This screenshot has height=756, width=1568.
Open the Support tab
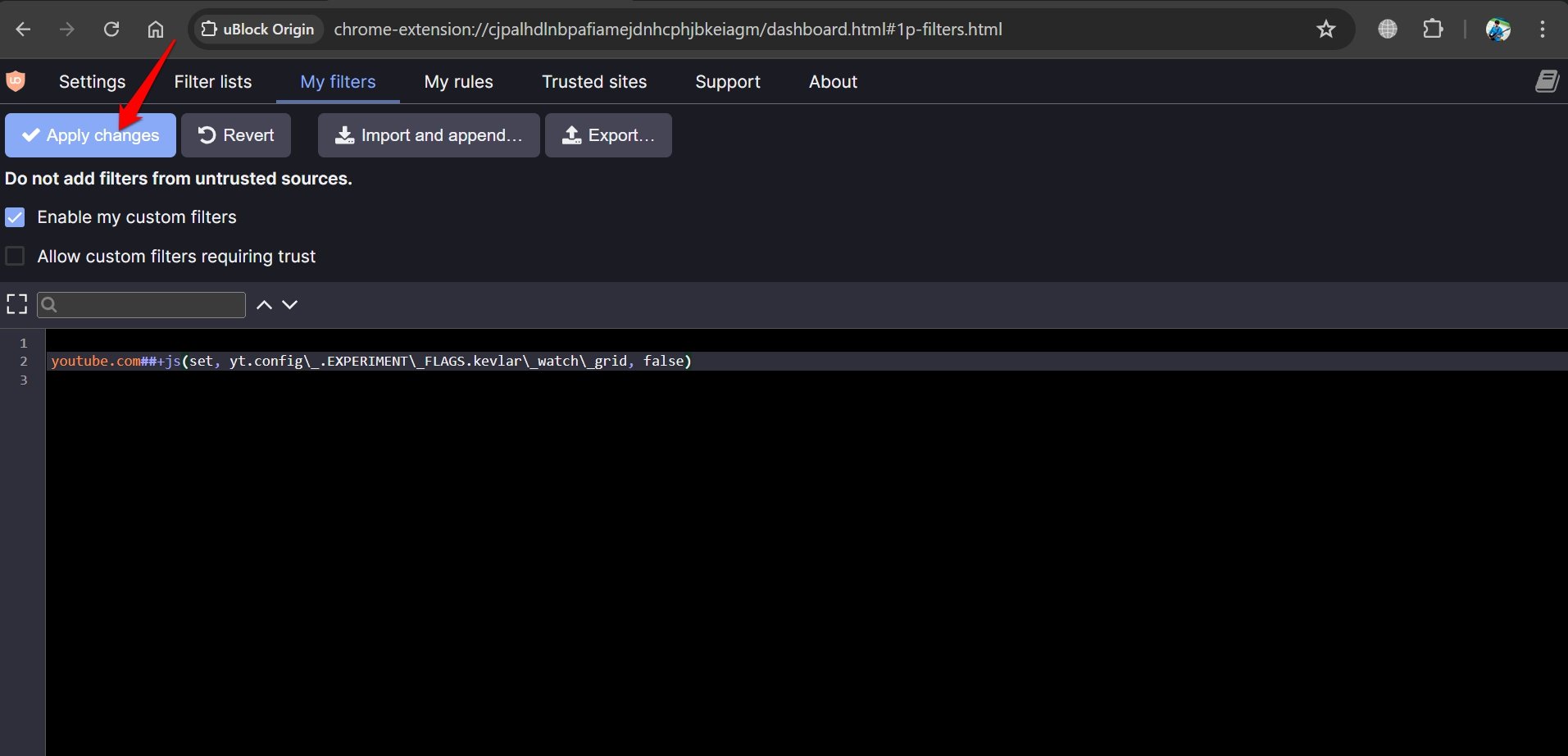(x=728, y=82)
